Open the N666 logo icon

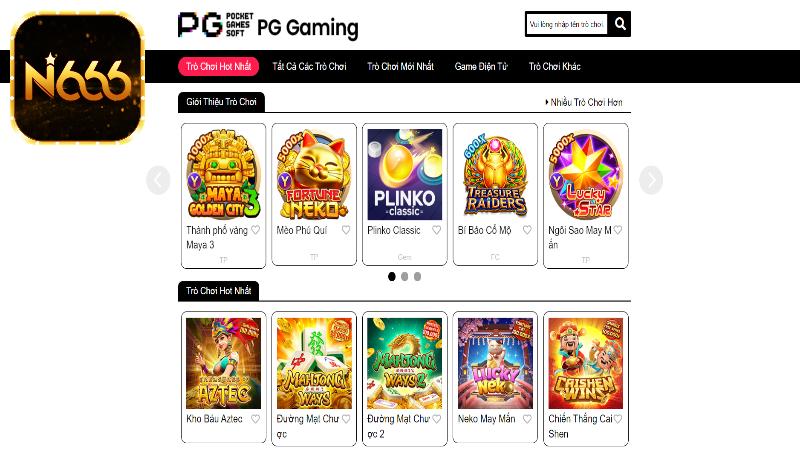(77, 77)
